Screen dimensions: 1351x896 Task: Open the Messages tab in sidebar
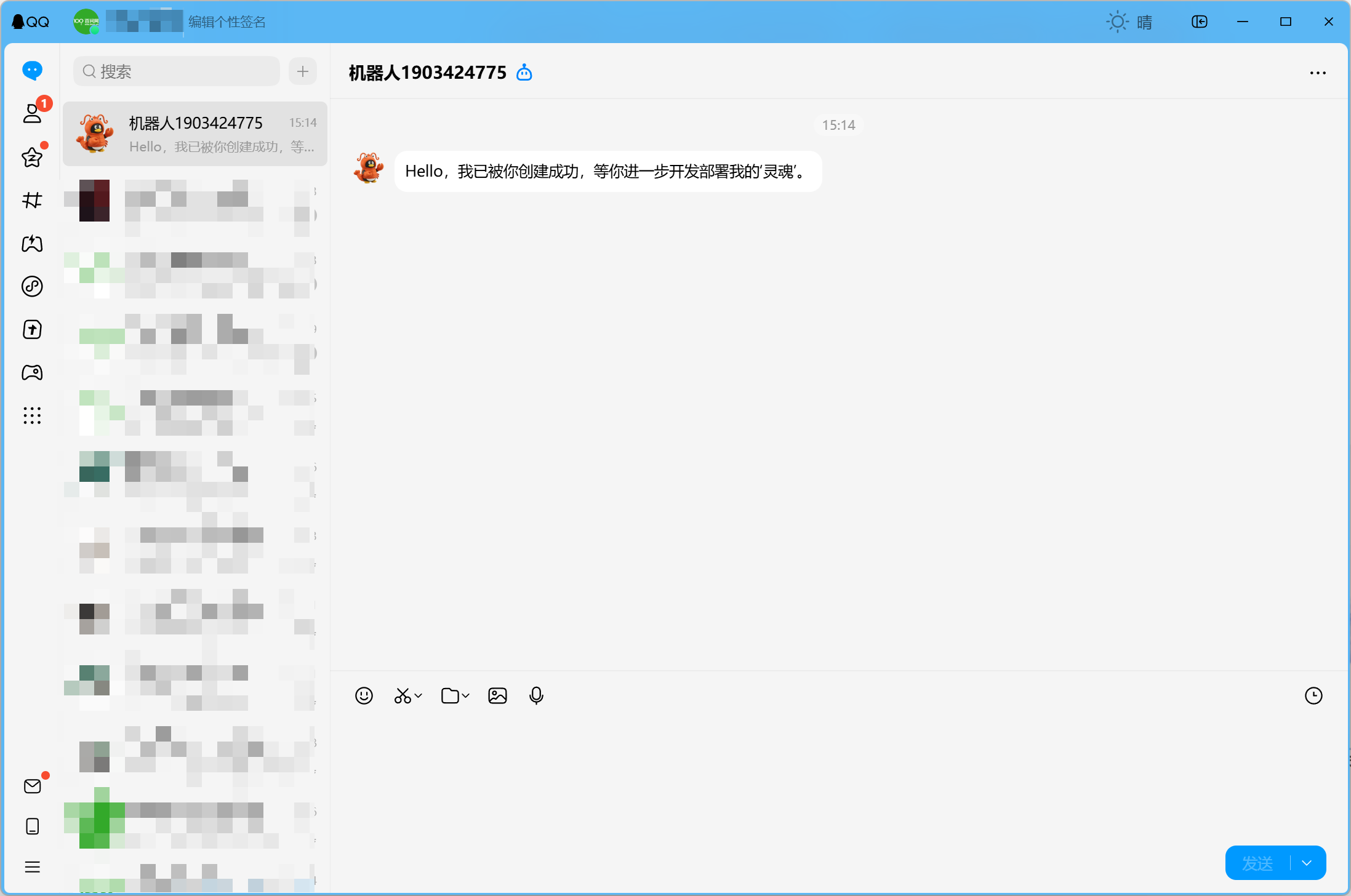click(x=32, y=71)
